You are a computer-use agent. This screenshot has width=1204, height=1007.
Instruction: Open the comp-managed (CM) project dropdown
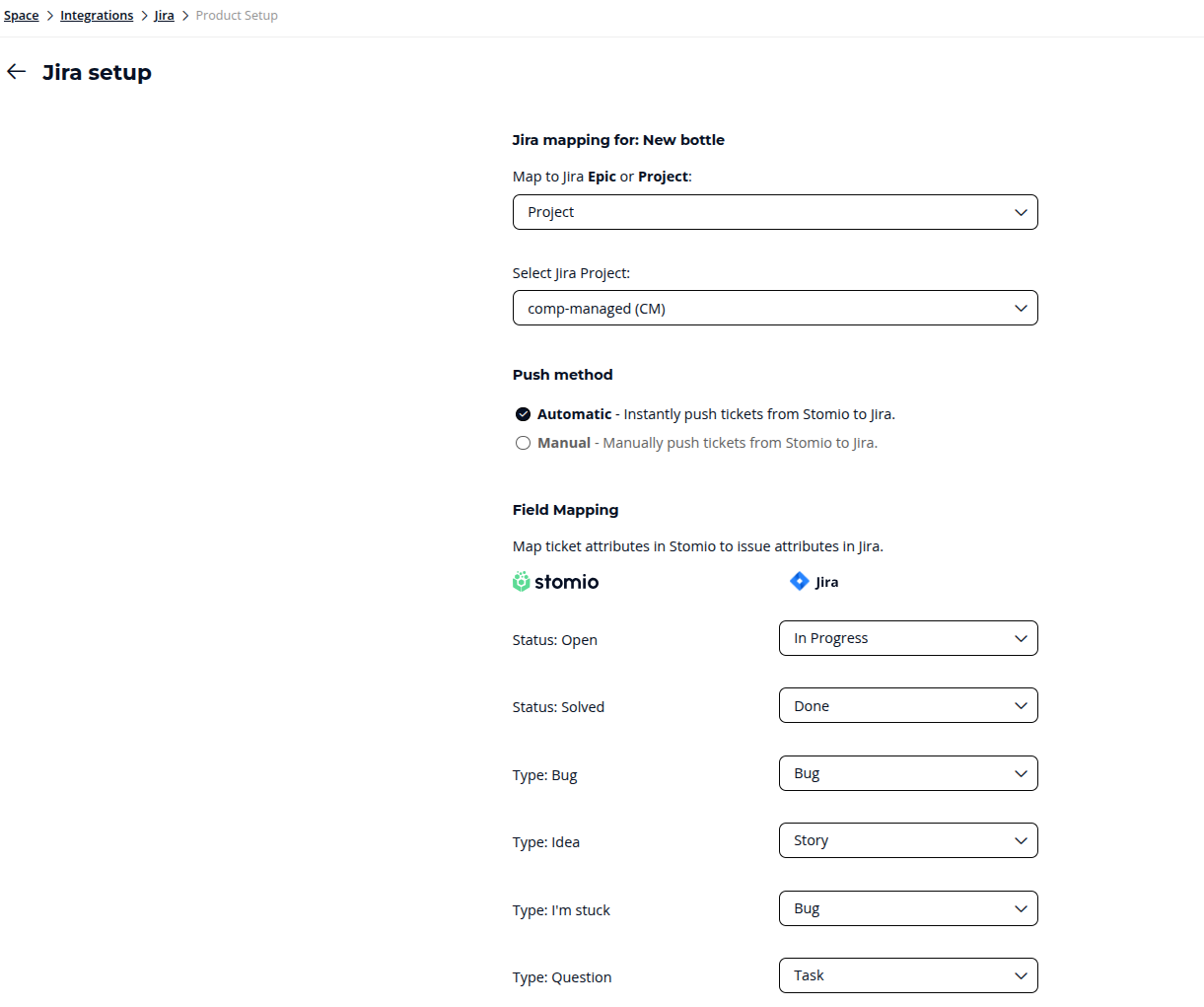[x=774, y=309]
